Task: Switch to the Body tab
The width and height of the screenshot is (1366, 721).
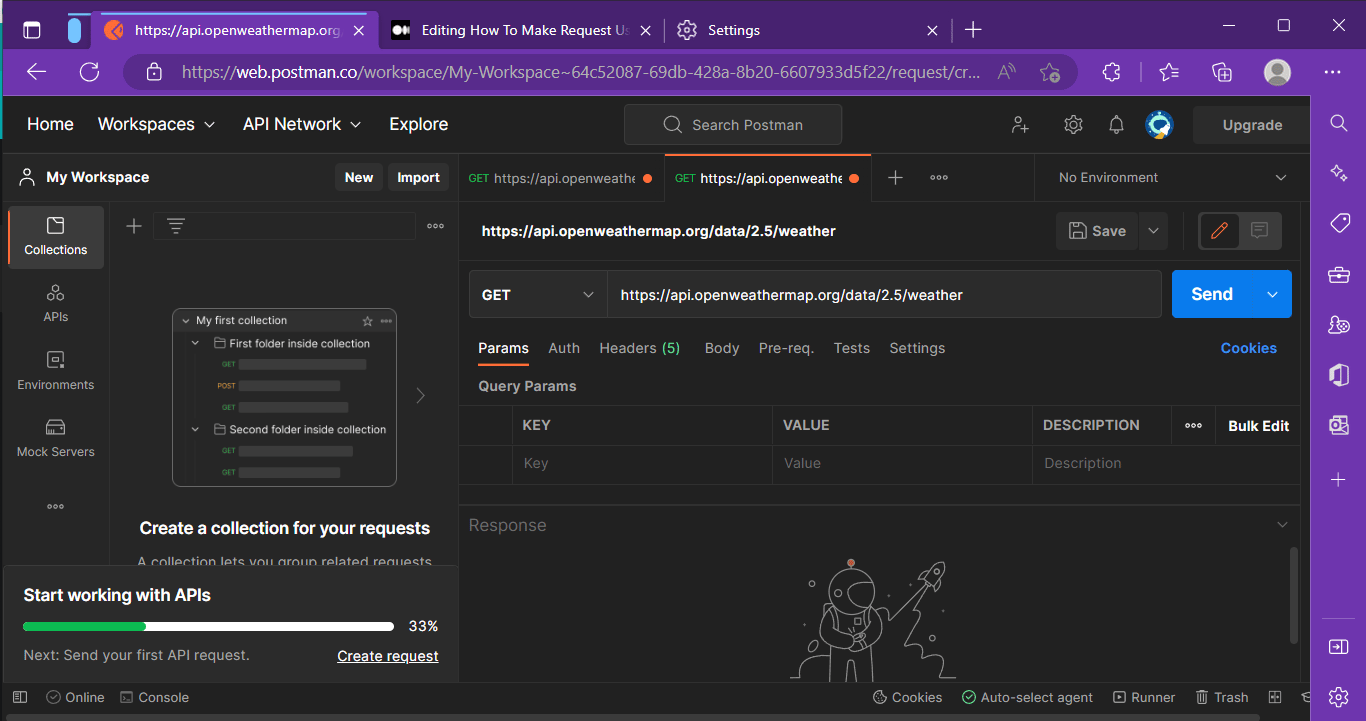Action: click(722, 348)
